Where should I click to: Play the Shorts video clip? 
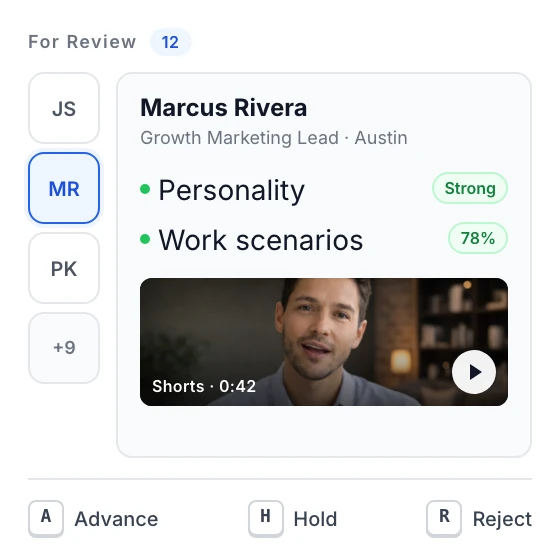(474, 372)
